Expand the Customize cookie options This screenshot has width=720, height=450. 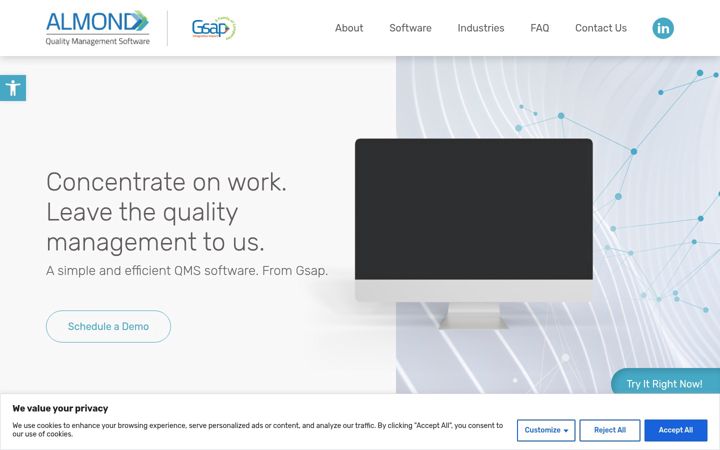click(x=546, y=430)
